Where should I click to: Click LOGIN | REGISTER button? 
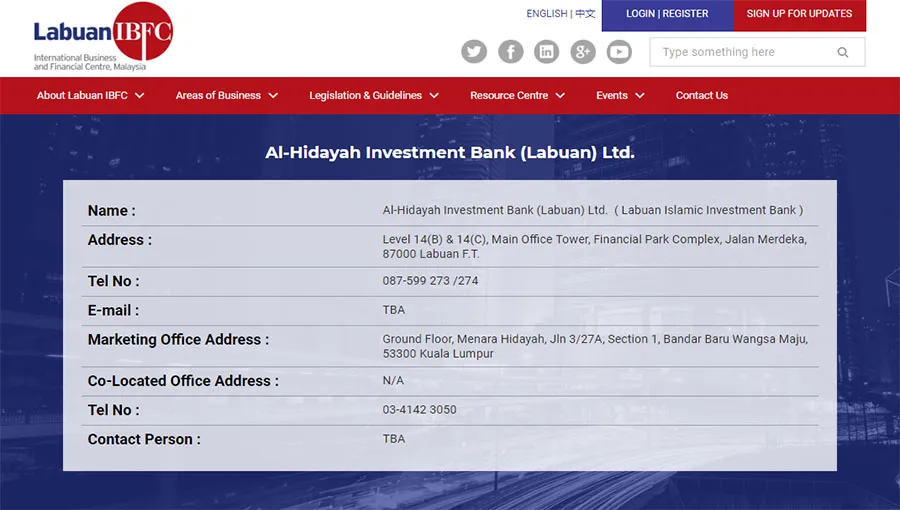point(668,15)
